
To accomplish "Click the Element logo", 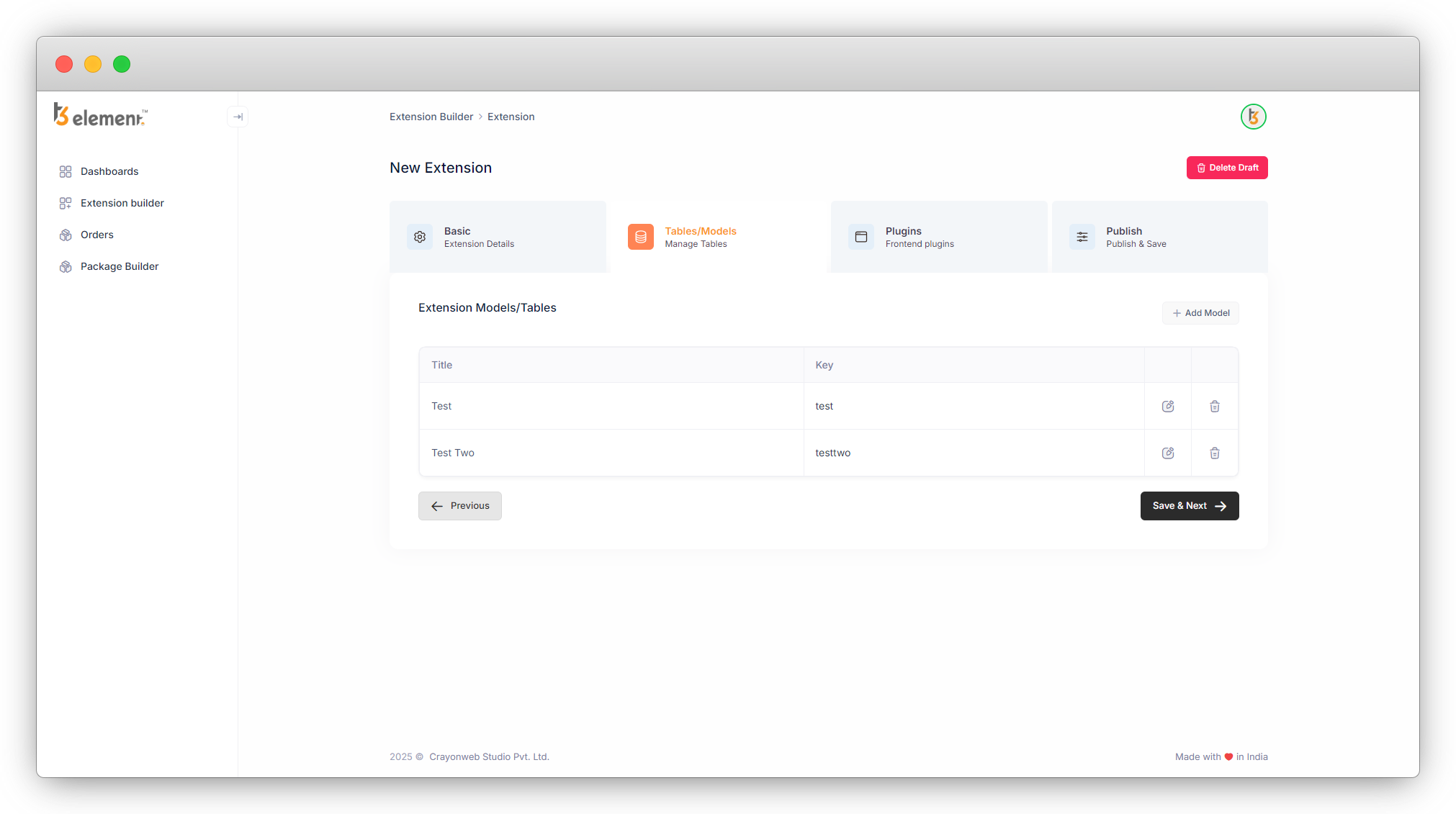I will 101,115.
